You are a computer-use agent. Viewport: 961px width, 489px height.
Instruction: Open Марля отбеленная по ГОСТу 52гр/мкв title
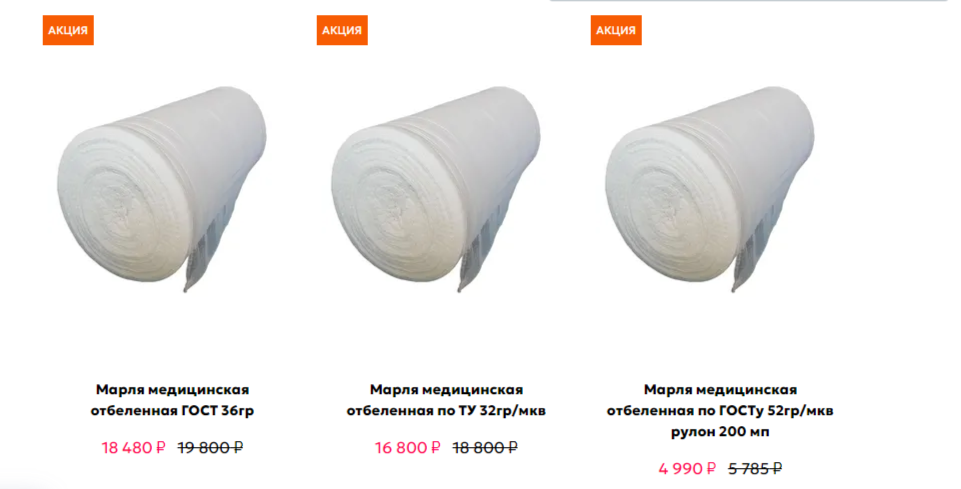click(720, 411)
